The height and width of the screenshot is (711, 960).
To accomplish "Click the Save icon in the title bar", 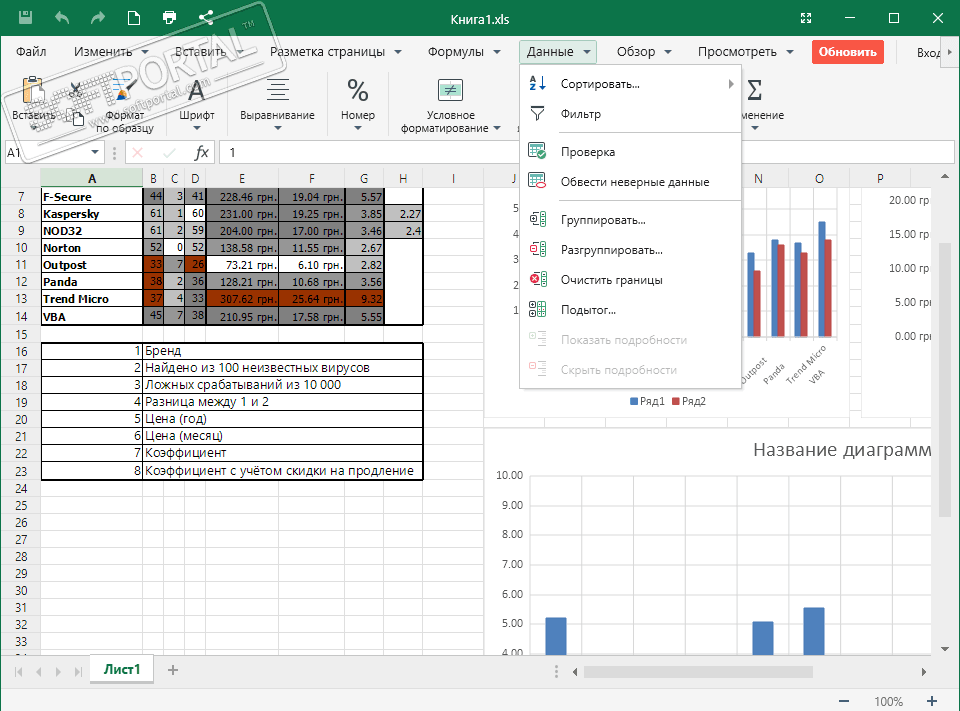I will point(25,18).
